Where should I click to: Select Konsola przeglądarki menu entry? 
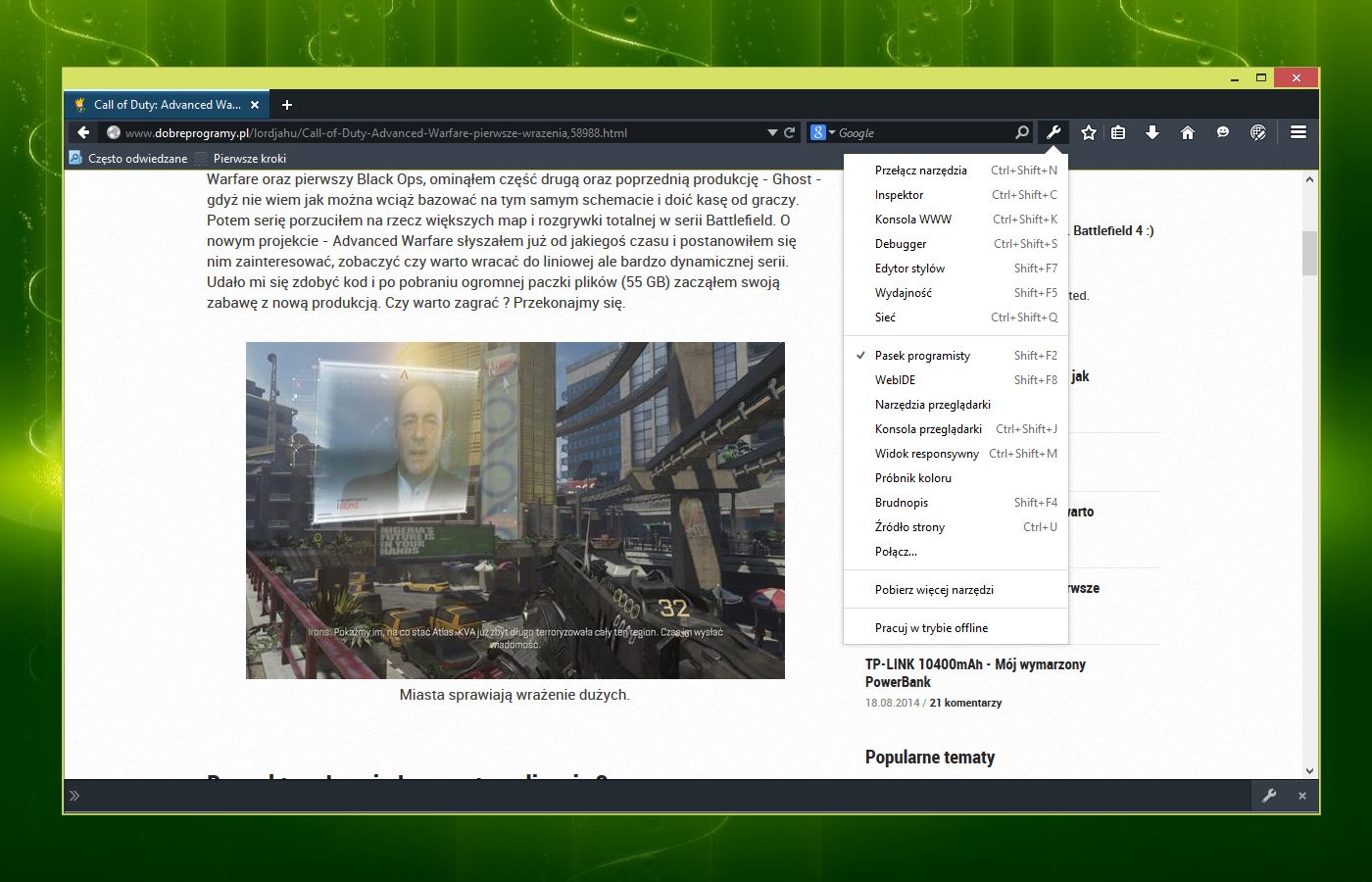955,429
